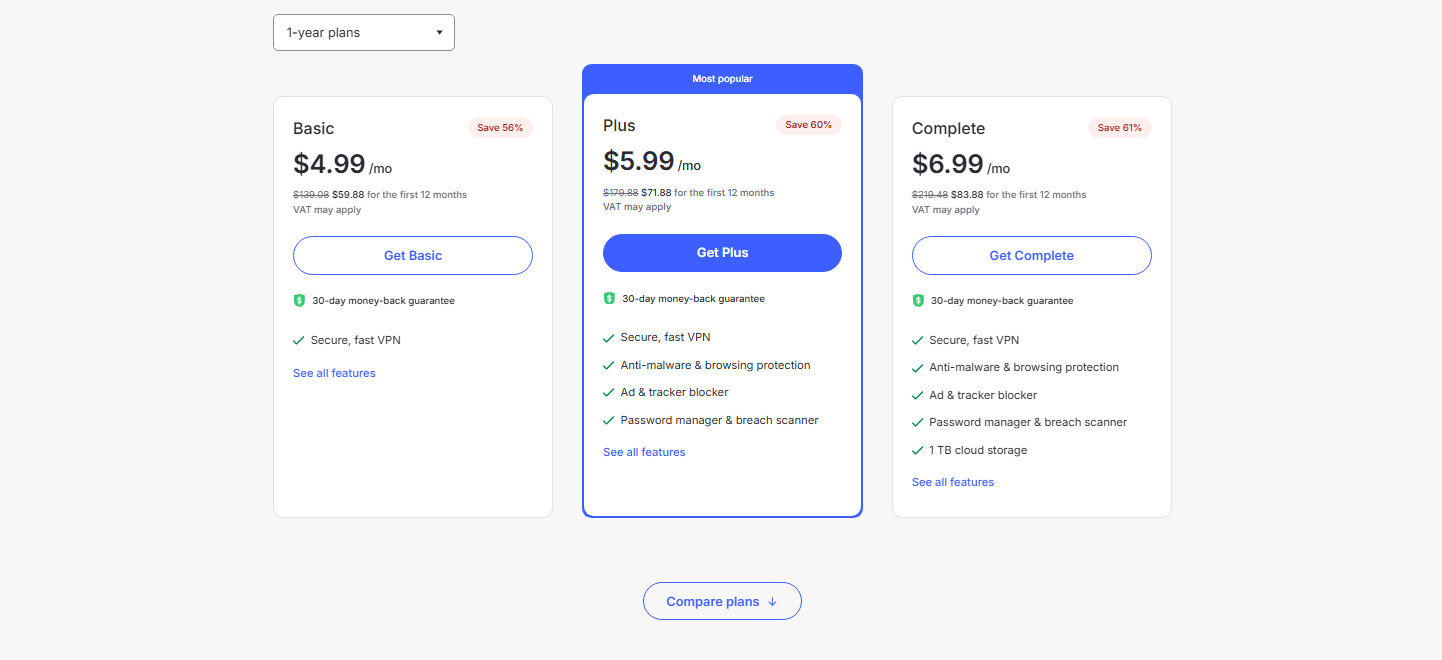The width and height of the screenshot is (1442, 660).
Task: Click Plus plan's Password manager checkmark
Action: click(609, 421)
